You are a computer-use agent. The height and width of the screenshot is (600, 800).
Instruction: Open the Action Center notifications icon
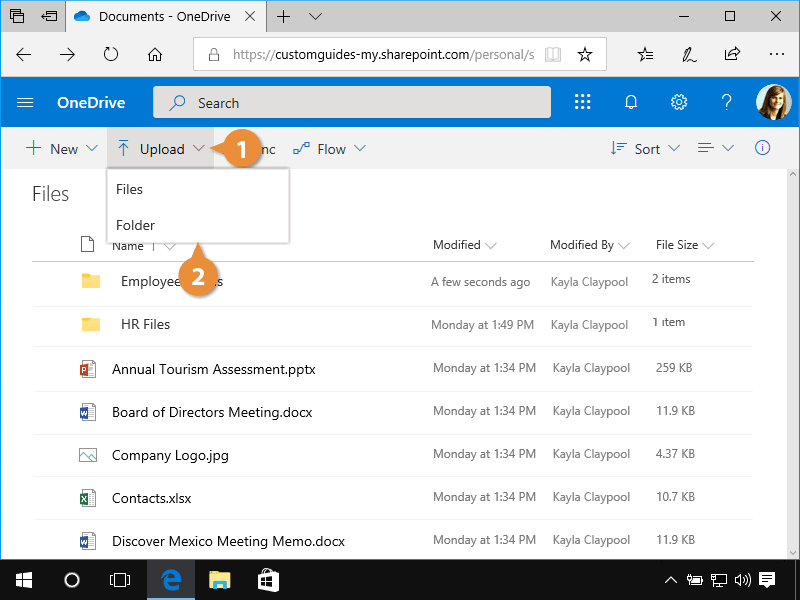[767, 580]
